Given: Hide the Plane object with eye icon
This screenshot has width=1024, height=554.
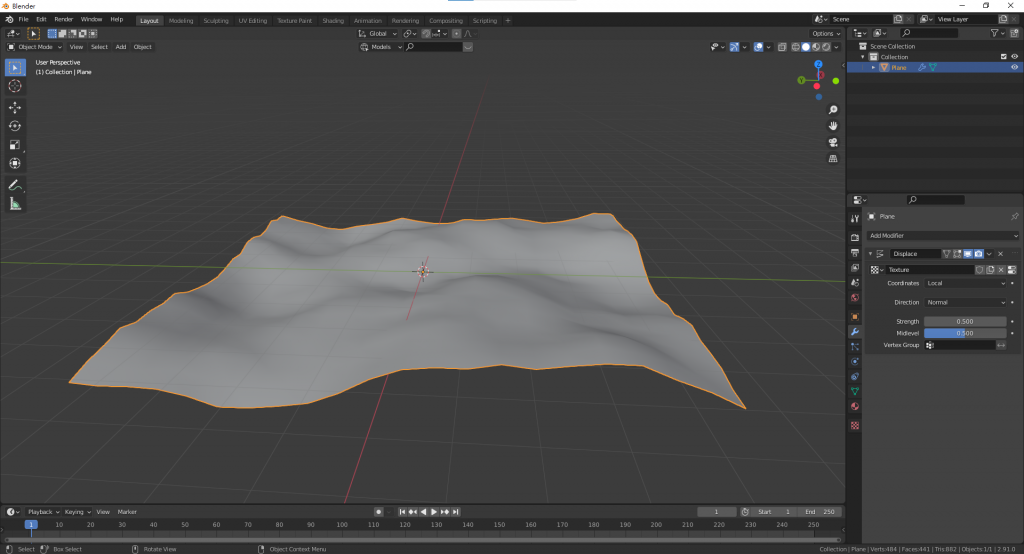Looking at the screenshot, I should pyautogui.click(x=1014, y=67).
